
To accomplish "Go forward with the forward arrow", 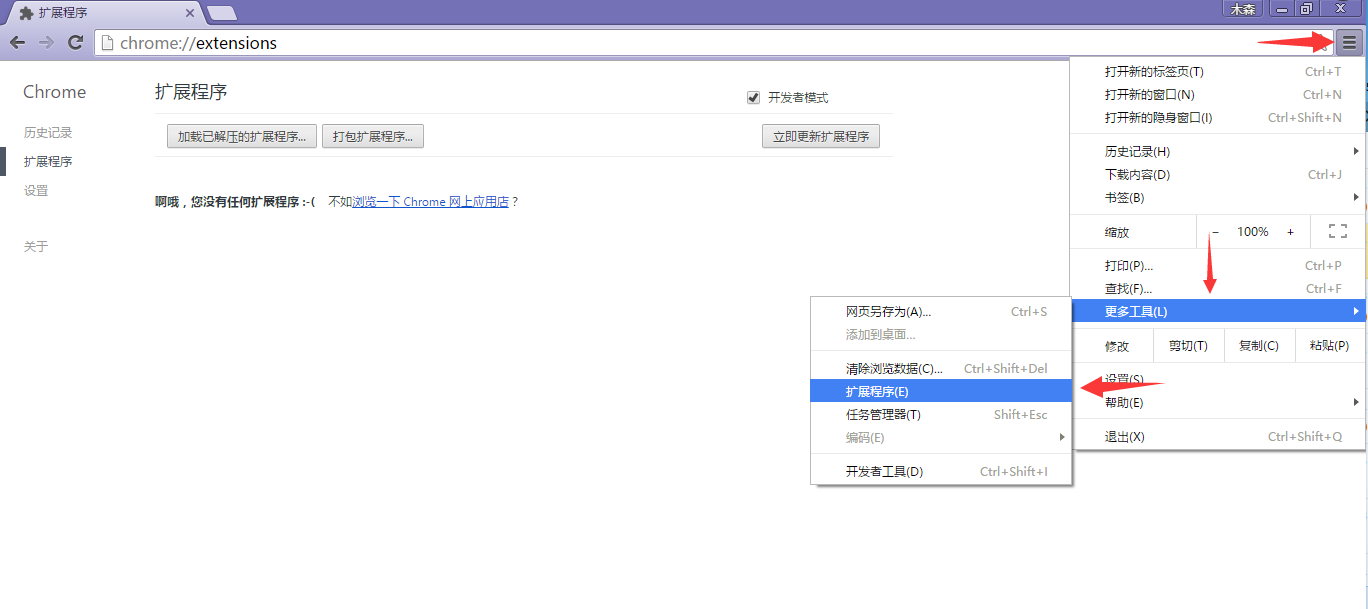I will (46, 42).
